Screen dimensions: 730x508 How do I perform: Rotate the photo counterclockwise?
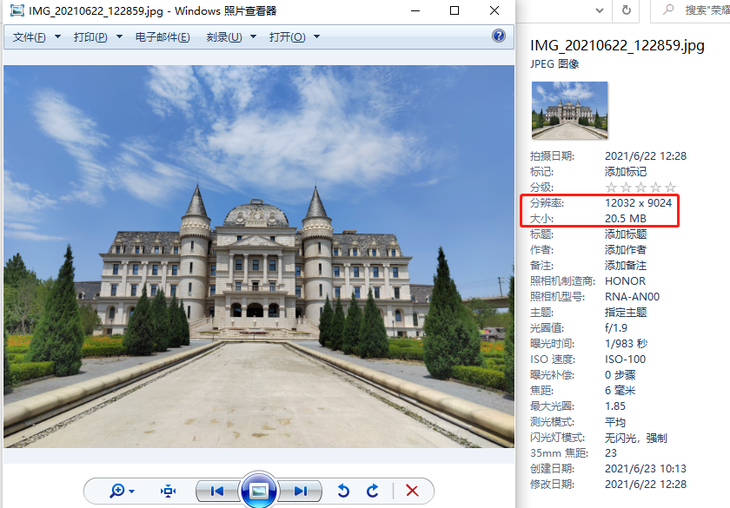[343, 490]
